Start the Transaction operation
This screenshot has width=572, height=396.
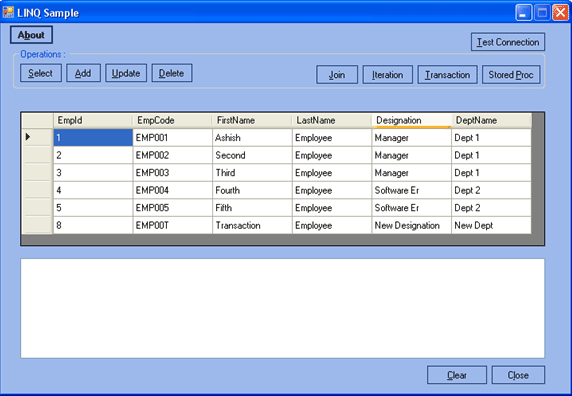pos(447,75)
